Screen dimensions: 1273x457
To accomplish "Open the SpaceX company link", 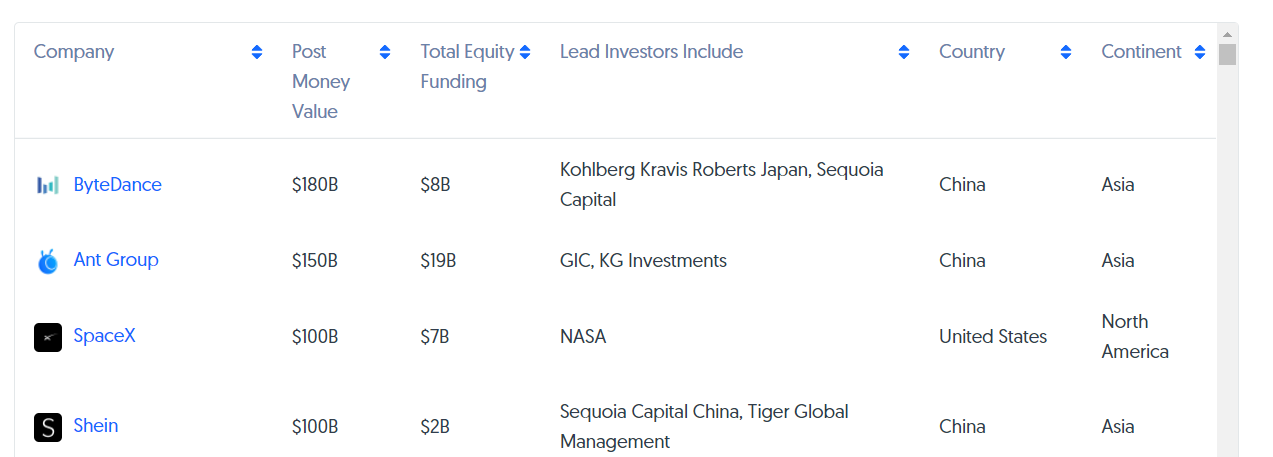I will pyautogui.click(x=104, y=336).
